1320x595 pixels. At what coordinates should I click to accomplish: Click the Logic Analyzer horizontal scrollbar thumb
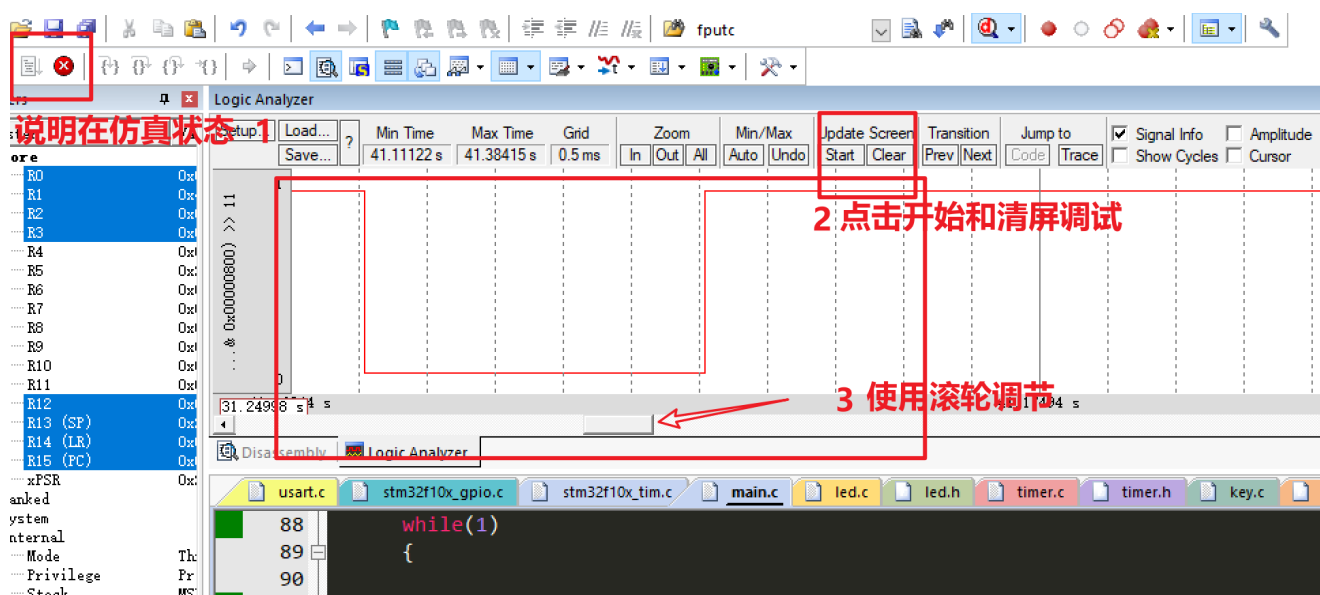click(617, 423)
